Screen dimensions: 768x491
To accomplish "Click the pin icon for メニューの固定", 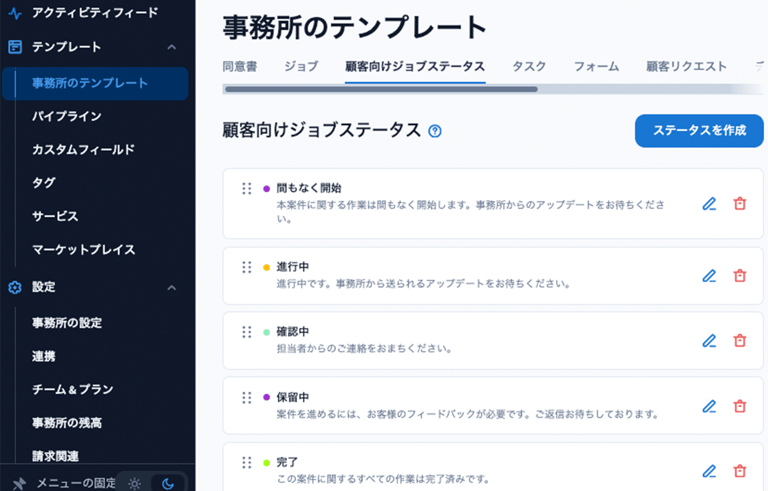I will click(x=19, y=483).
